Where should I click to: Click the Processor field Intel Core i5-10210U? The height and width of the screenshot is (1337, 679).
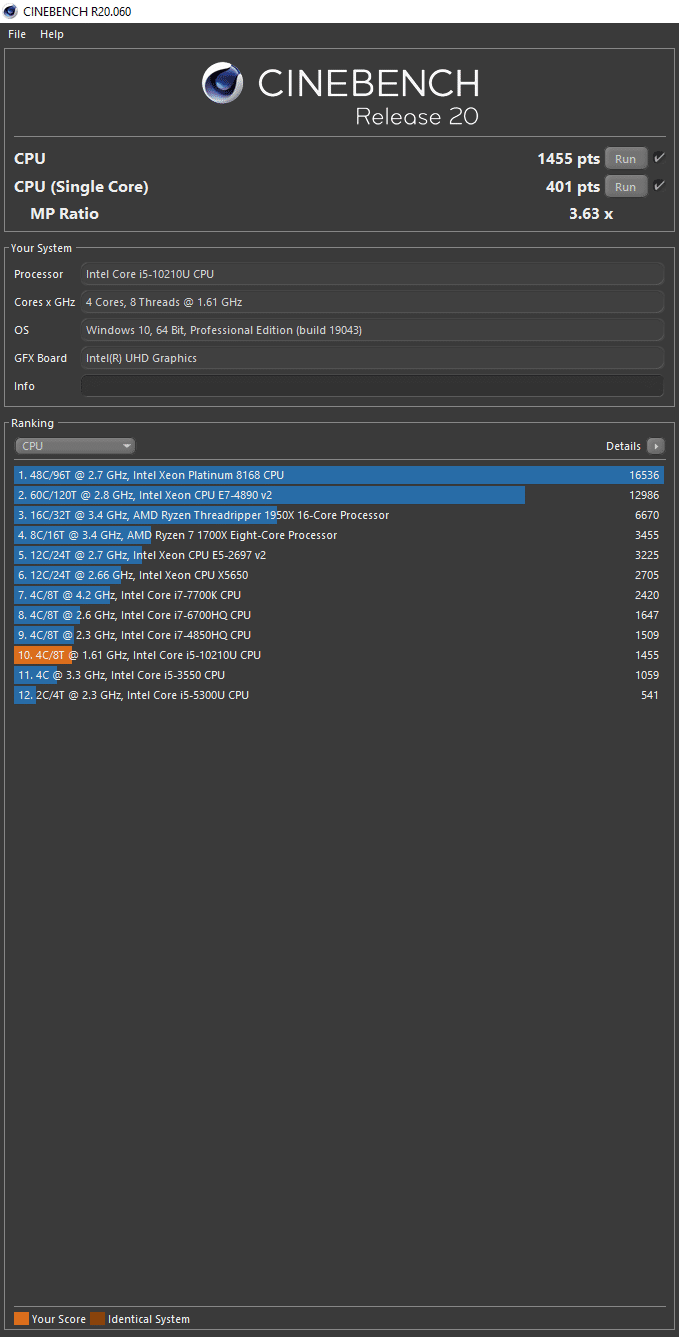click(372, 274)
